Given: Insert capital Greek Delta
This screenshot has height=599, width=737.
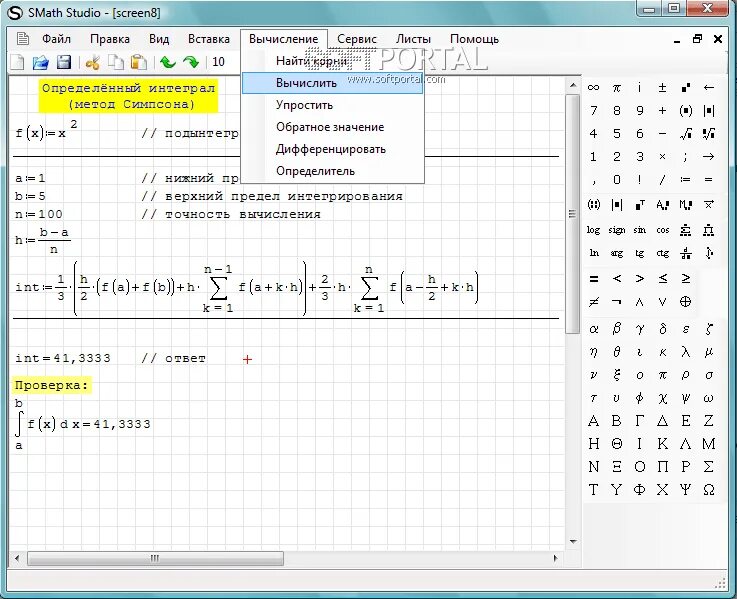Looking at the screenshot, I should point(663,421).
